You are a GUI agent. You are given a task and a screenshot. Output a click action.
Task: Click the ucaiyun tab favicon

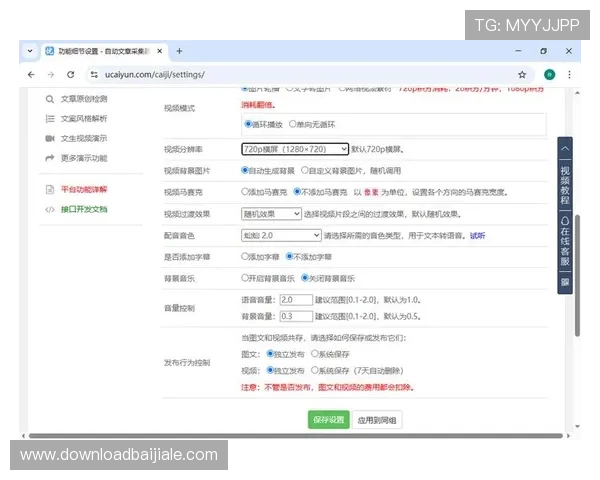pos(50,51)
